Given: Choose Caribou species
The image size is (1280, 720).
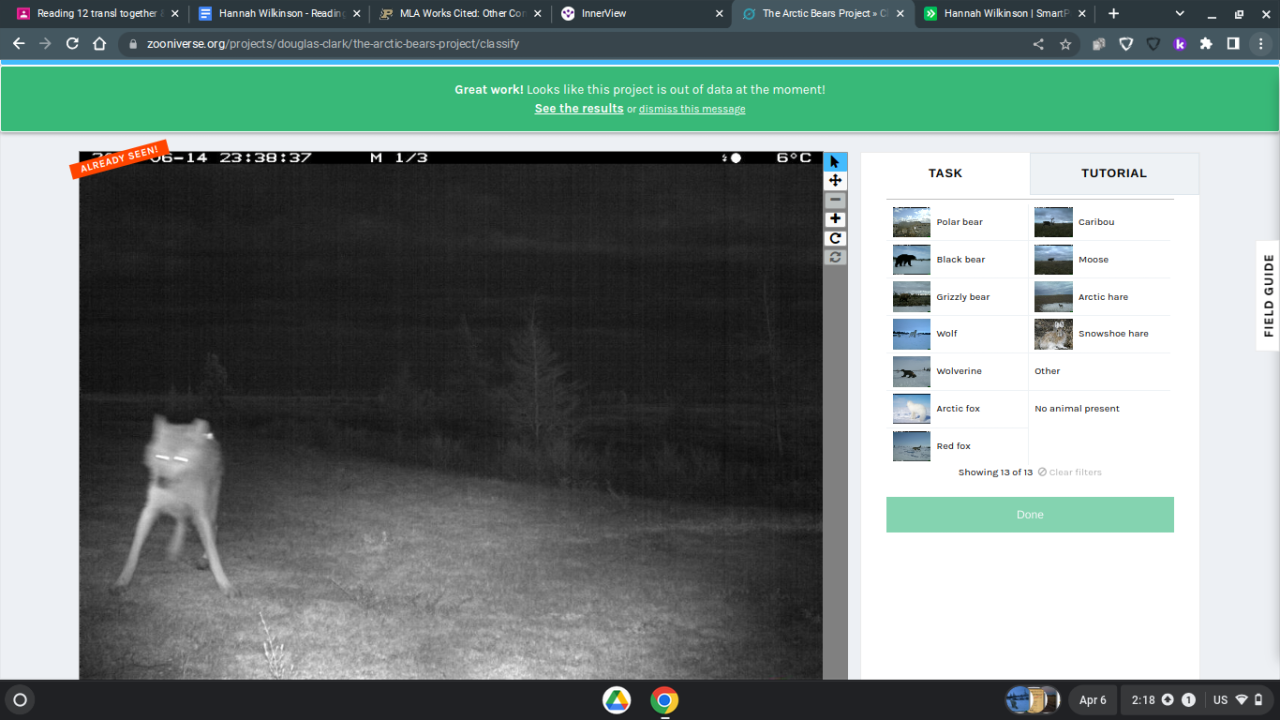Looking at the screenshot, I should pyautogui.click(x=1099, y=222).
